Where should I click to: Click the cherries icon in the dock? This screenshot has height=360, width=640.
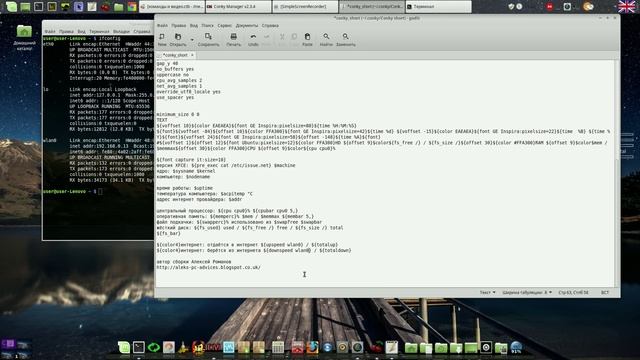[376, 347]
